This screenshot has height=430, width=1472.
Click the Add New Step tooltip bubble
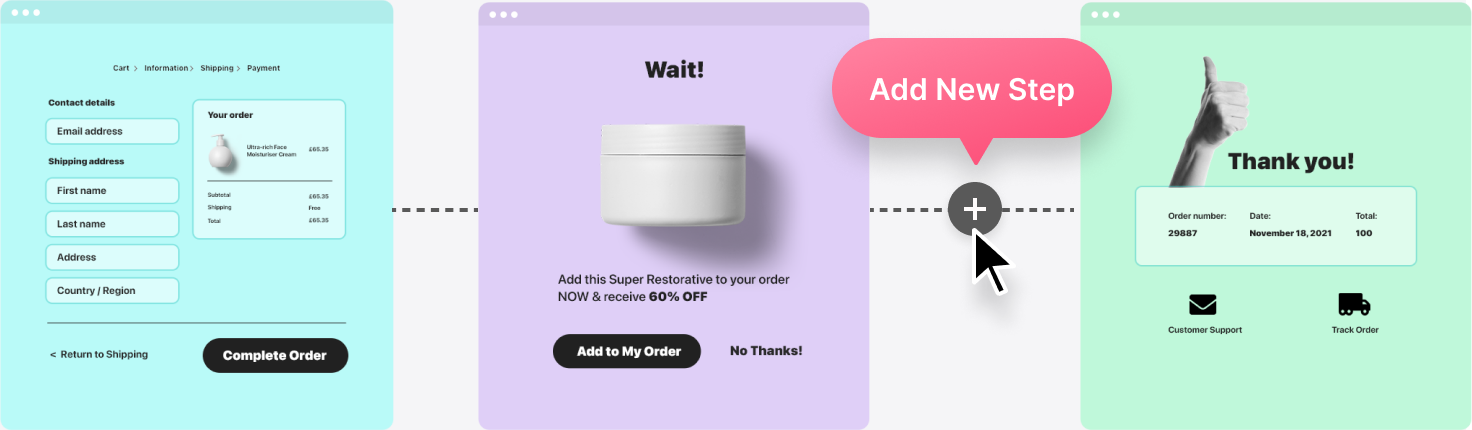pyautogui.click(x=971, y=90)
